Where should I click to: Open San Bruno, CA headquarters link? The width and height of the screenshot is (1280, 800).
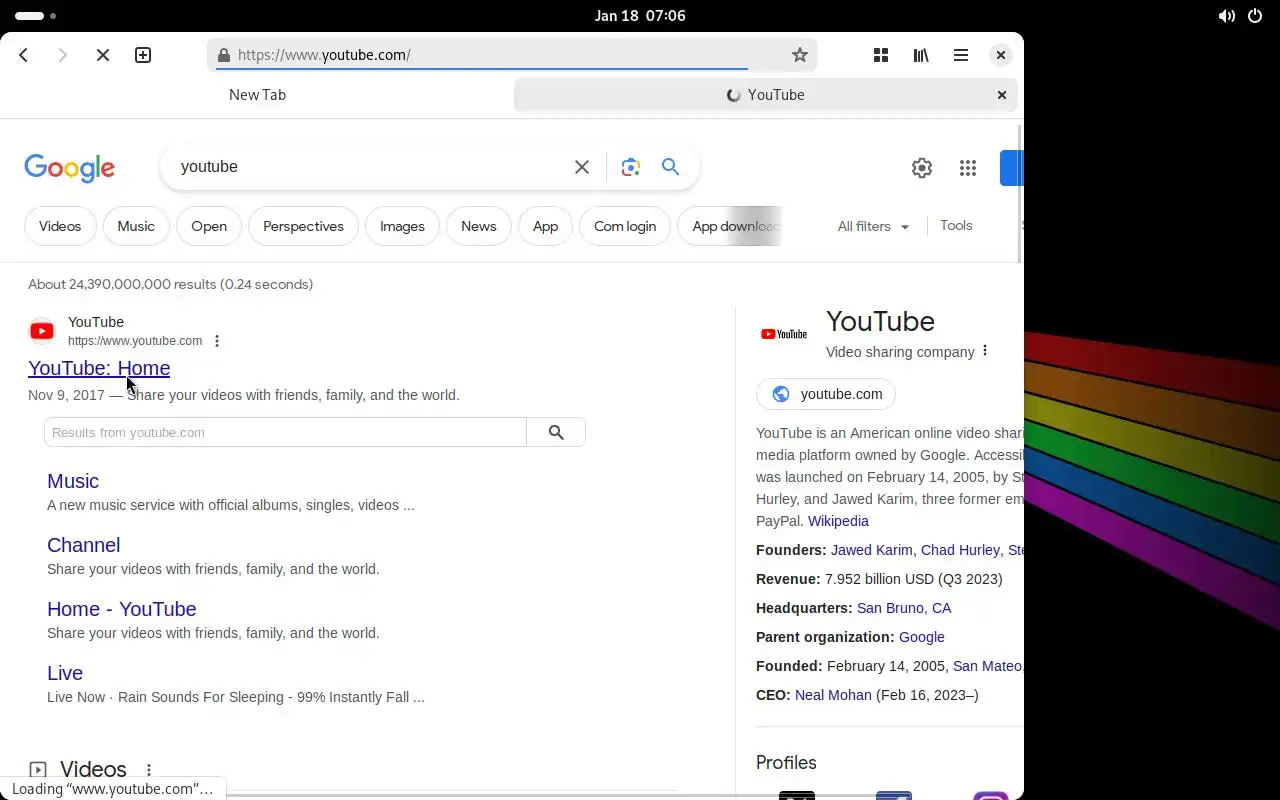point(904,608)
